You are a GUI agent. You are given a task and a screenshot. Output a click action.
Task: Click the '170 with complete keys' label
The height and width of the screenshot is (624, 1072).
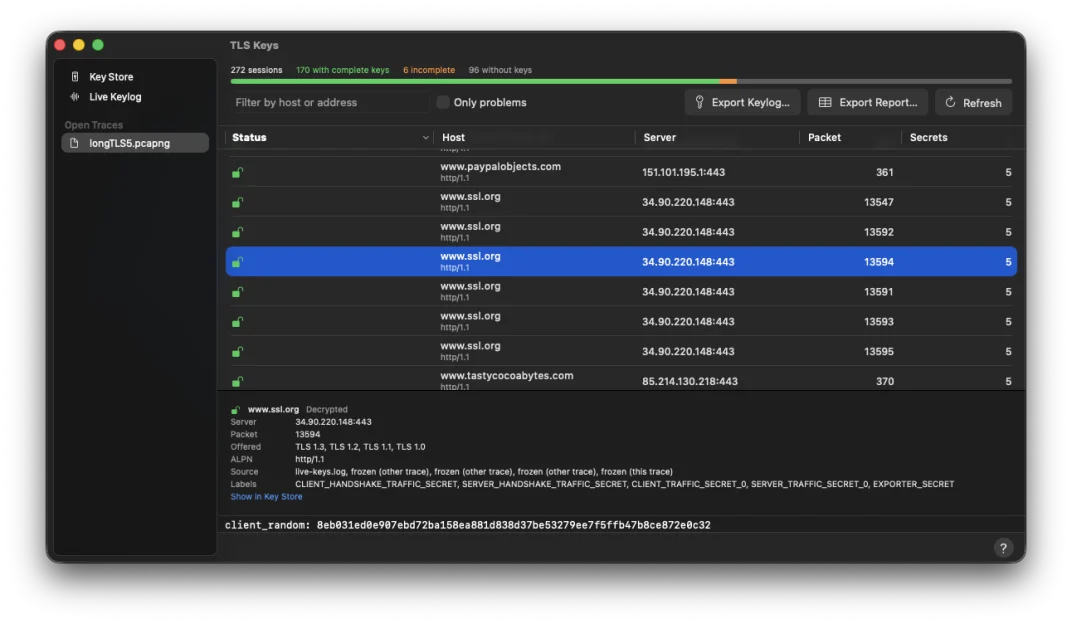[x=343, y=70]
